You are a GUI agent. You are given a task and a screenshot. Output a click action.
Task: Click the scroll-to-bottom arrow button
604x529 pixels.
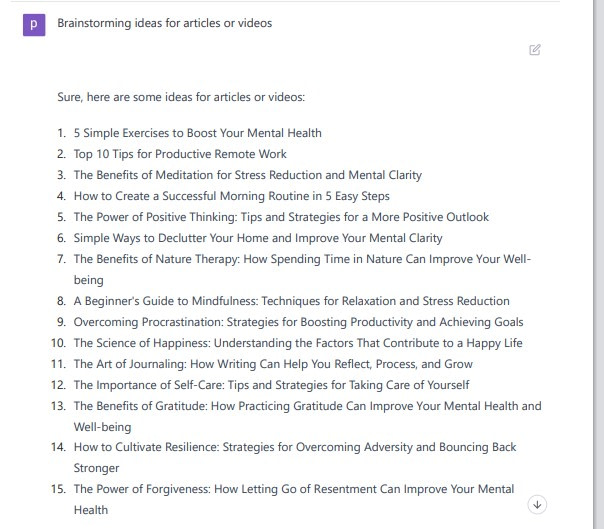(537, 504)
